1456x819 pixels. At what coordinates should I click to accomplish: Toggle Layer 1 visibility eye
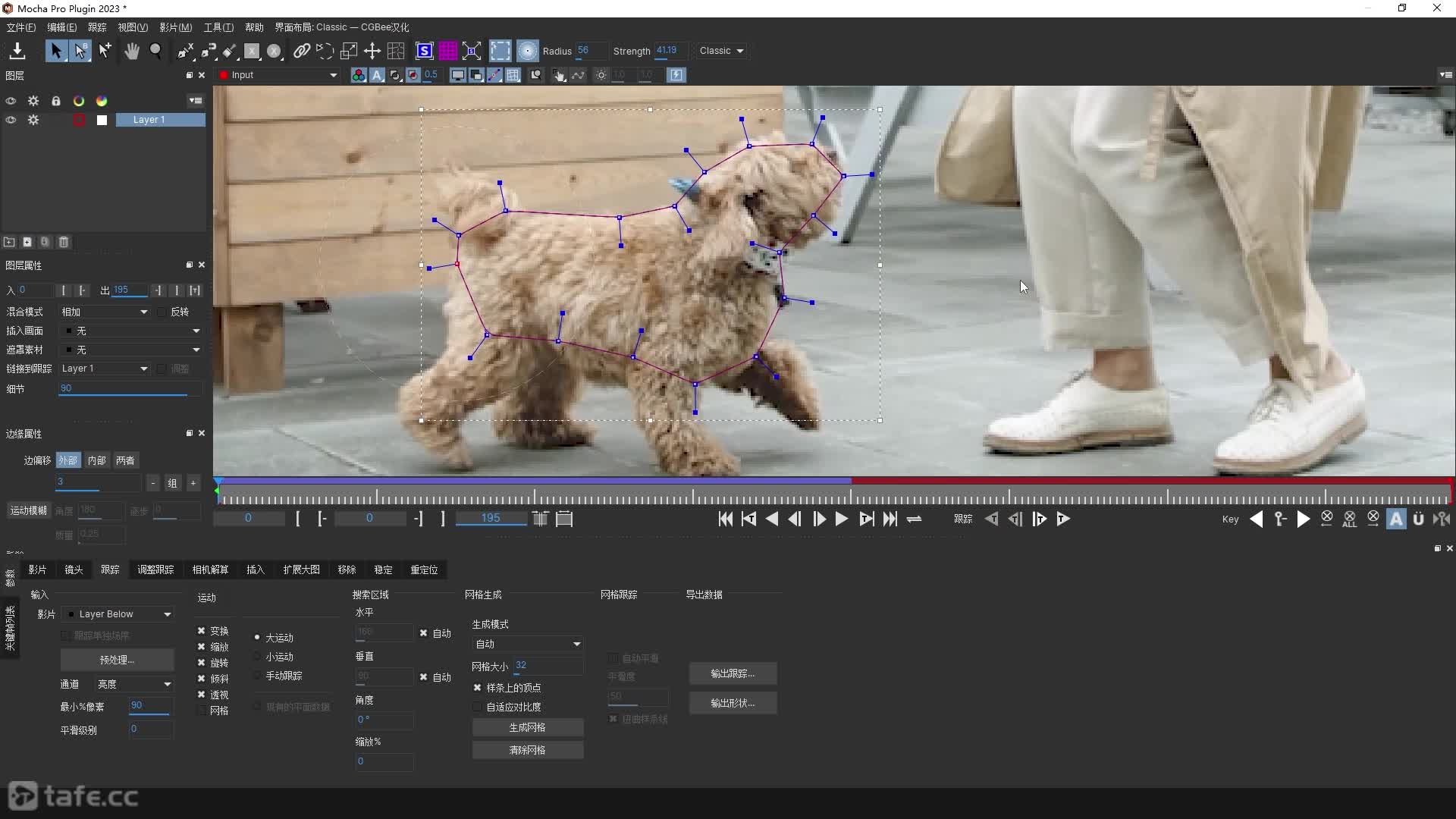tap(11, 120)
